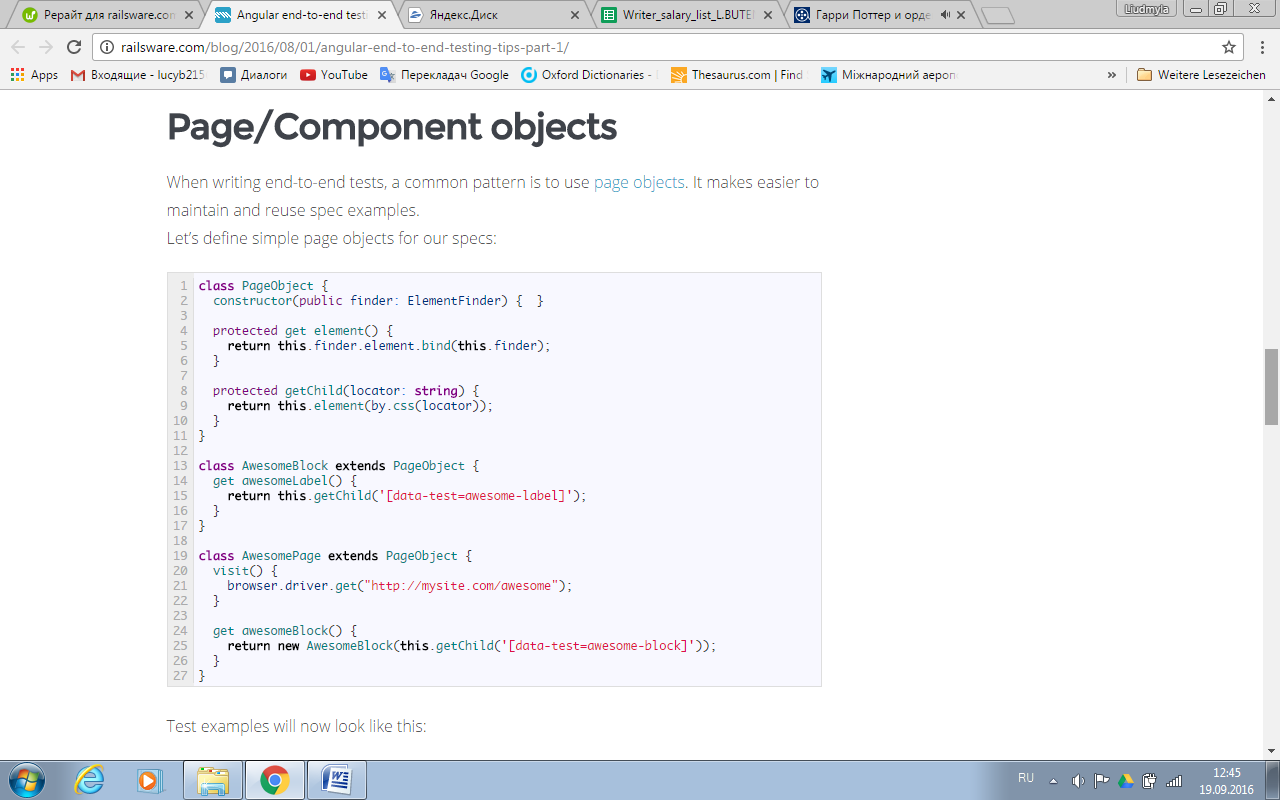Open the YouTube bookmark
This screenshot has height=800, width=1280.
334,75
